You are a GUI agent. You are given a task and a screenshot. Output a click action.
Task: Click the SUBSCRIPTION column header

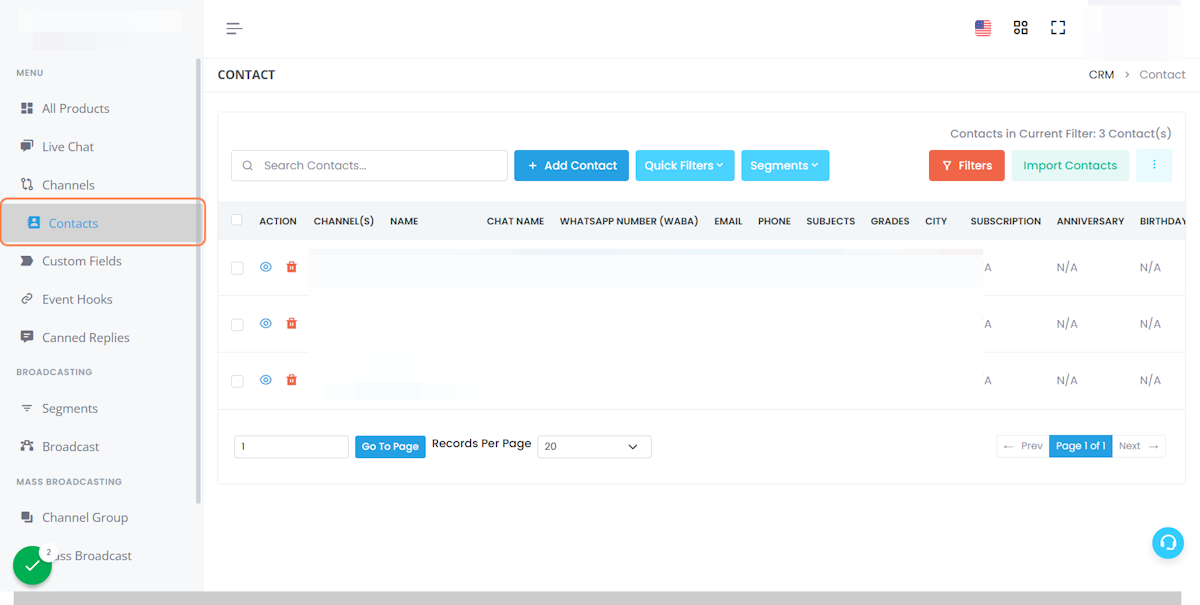(x=1005, y=221)
